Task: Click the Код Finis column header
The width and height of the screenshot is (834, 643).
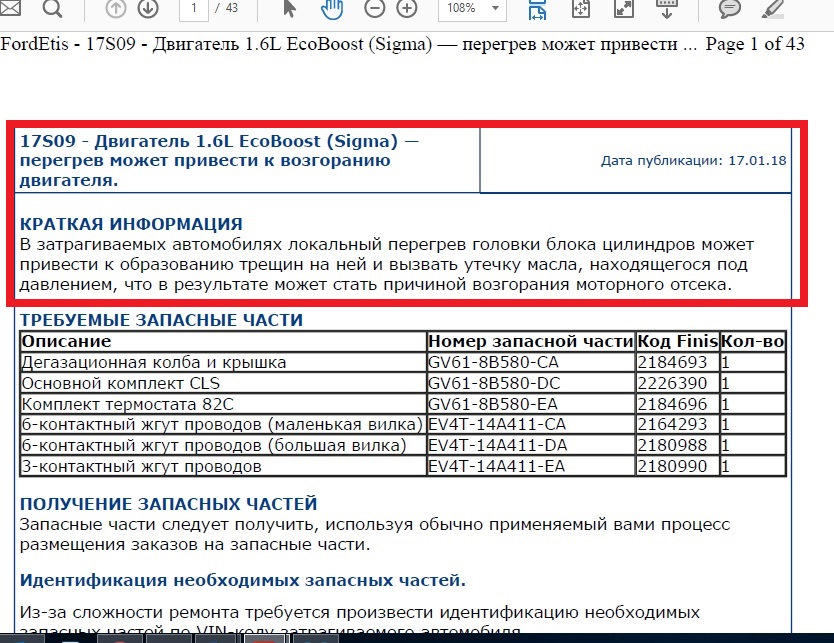Action: click(x=678, y=341)
